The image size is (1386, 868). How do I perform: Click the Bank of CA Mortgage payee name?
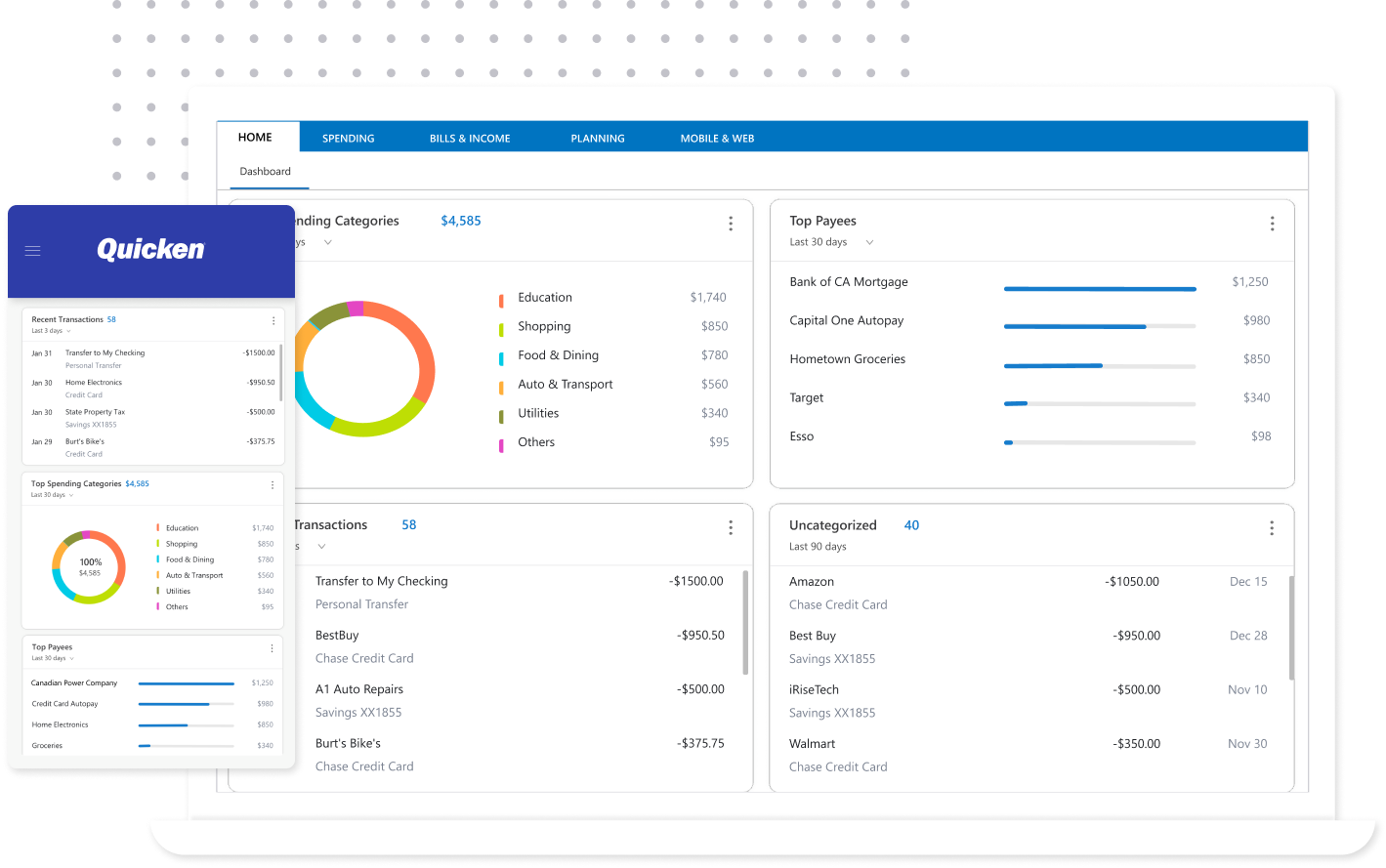849,282
